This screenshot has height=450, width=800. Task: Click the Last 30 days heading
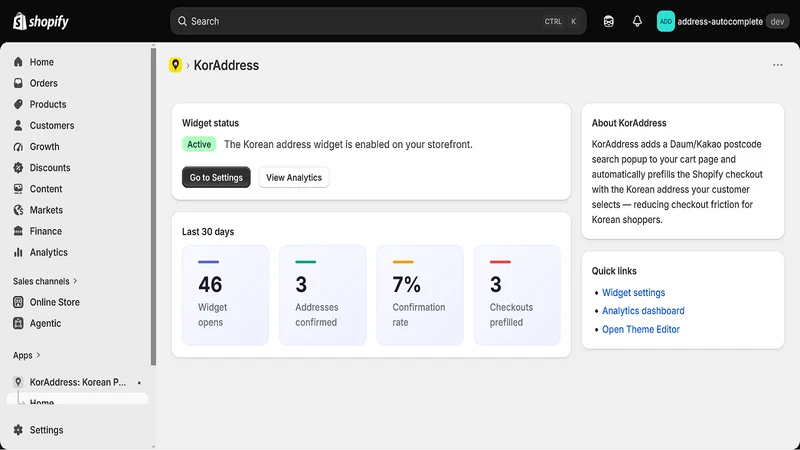click(208, 232)
